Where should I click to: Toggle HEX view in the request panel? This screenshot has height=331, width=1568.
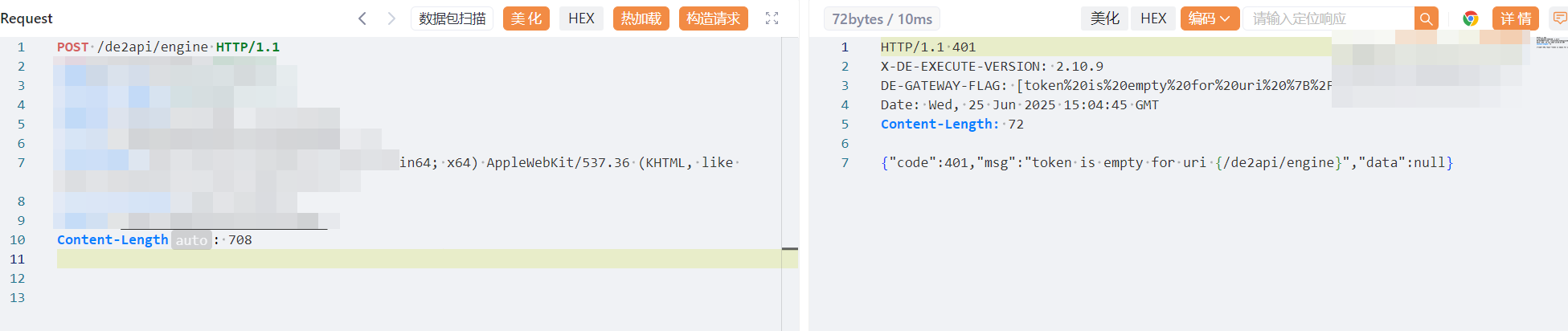pos(581,18)
